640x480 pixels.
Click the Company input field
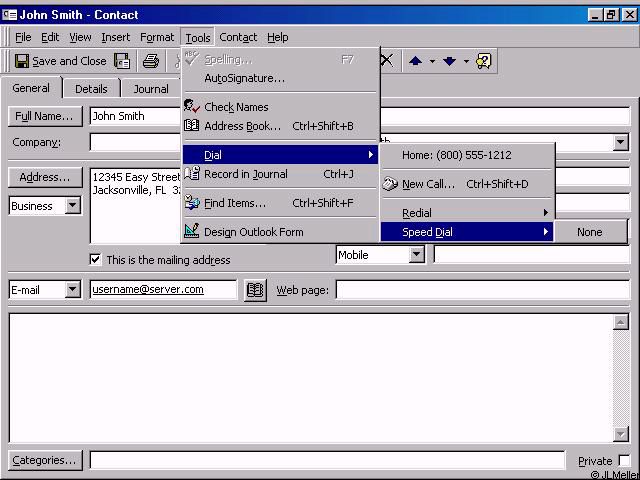[x=135, y=142]
